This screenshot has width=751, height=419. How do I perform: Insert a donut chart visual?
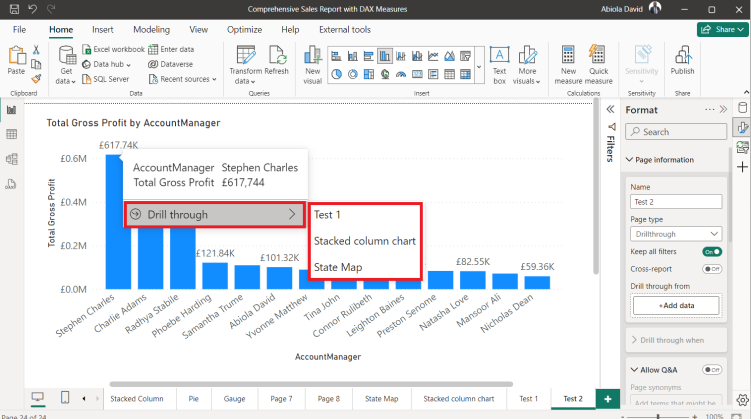pyautogui.click(x=353, y=74)
